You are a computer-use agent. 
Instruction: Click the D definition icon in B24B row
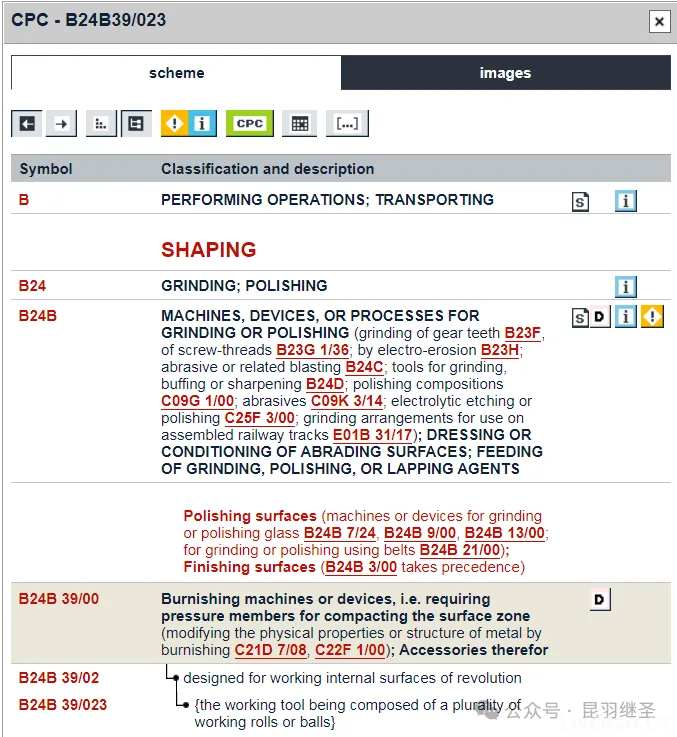[x=599, y=317]
